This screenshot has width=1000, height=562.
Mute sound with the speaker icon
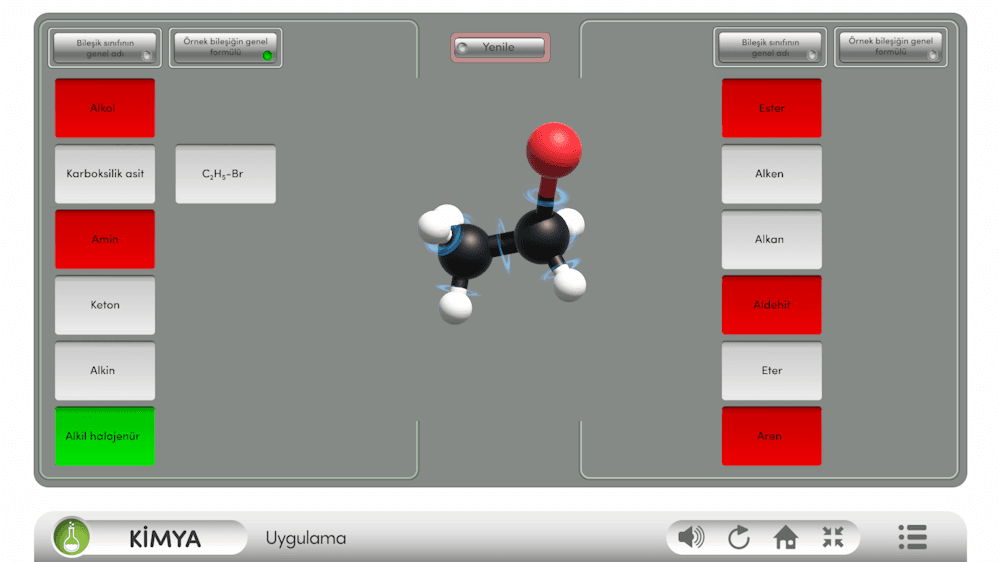click(x=690, y=538)
